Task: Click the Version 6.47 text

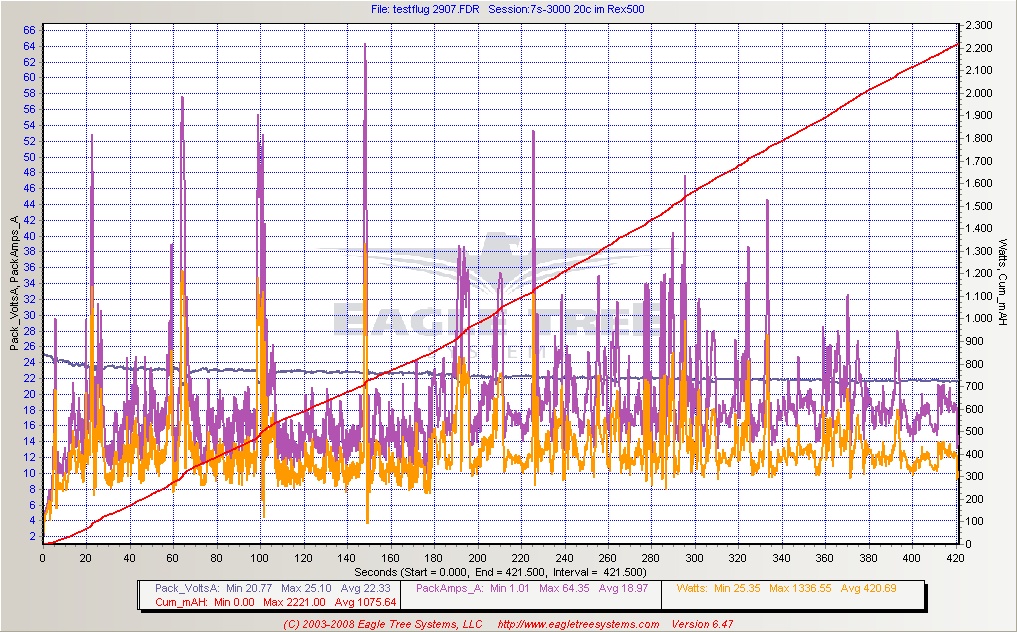Action: coord(701,625)
